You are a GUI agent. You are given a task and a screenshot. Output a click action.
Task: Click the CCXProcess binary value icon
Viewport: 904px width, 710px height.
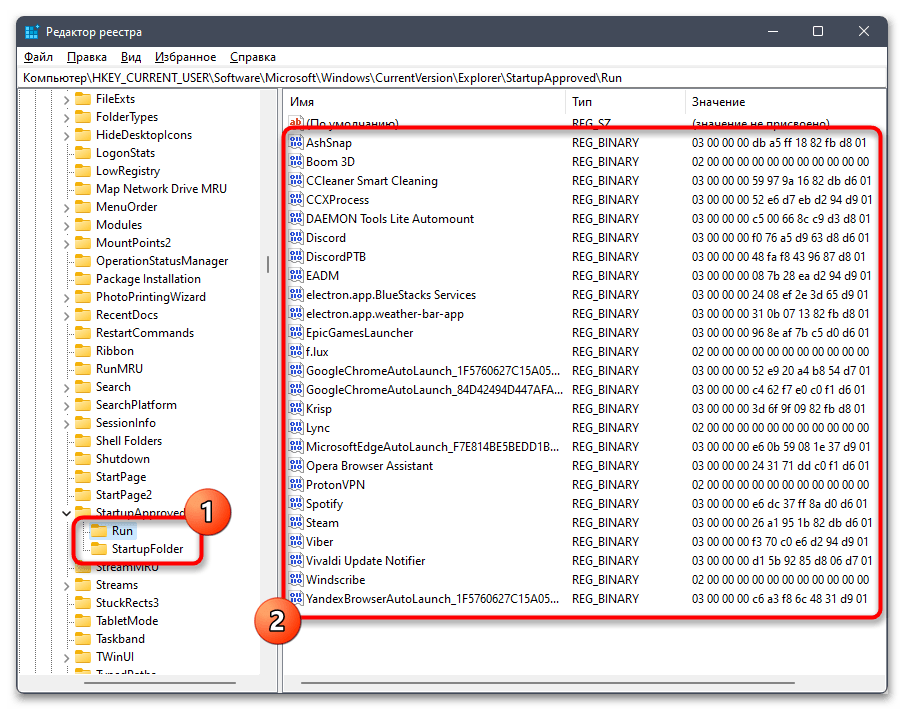[296, 199]
